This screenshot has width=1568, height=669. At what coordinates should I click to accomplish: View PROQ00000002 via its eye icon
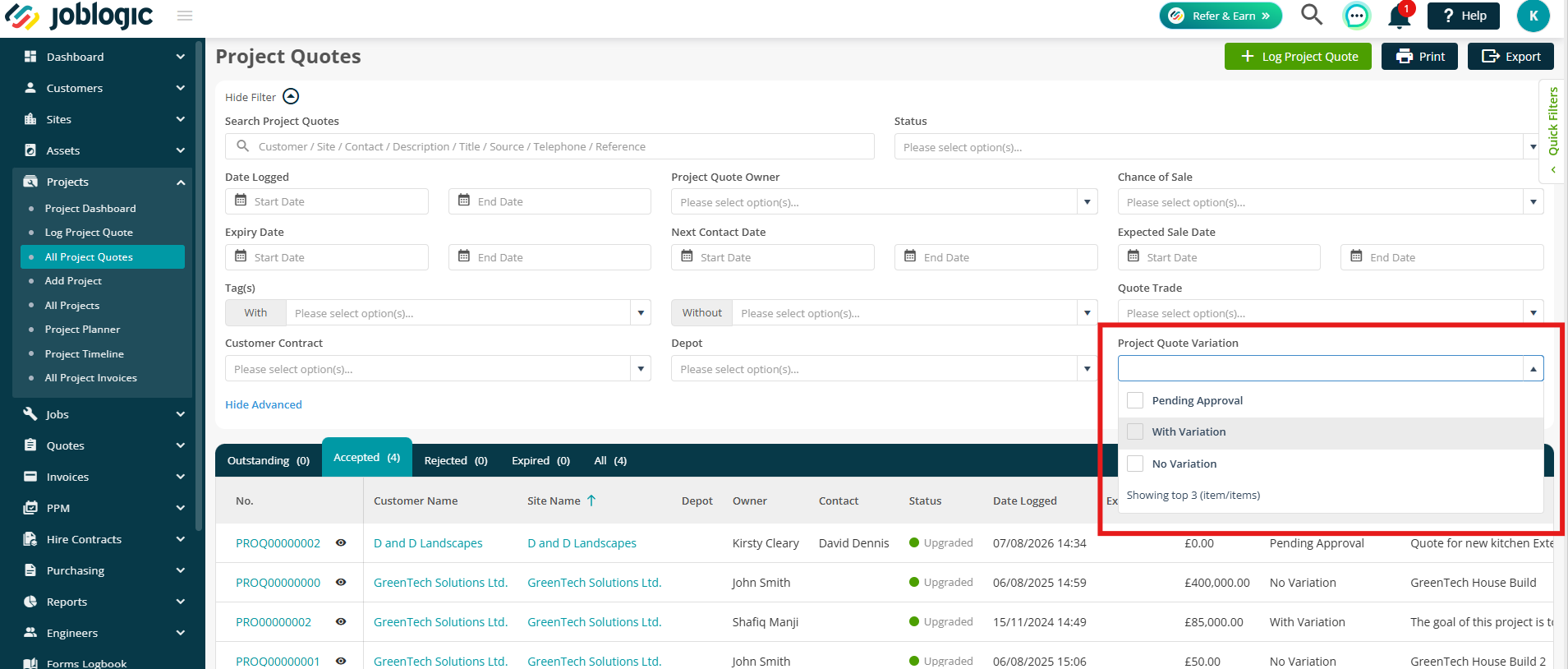[341, 543]
